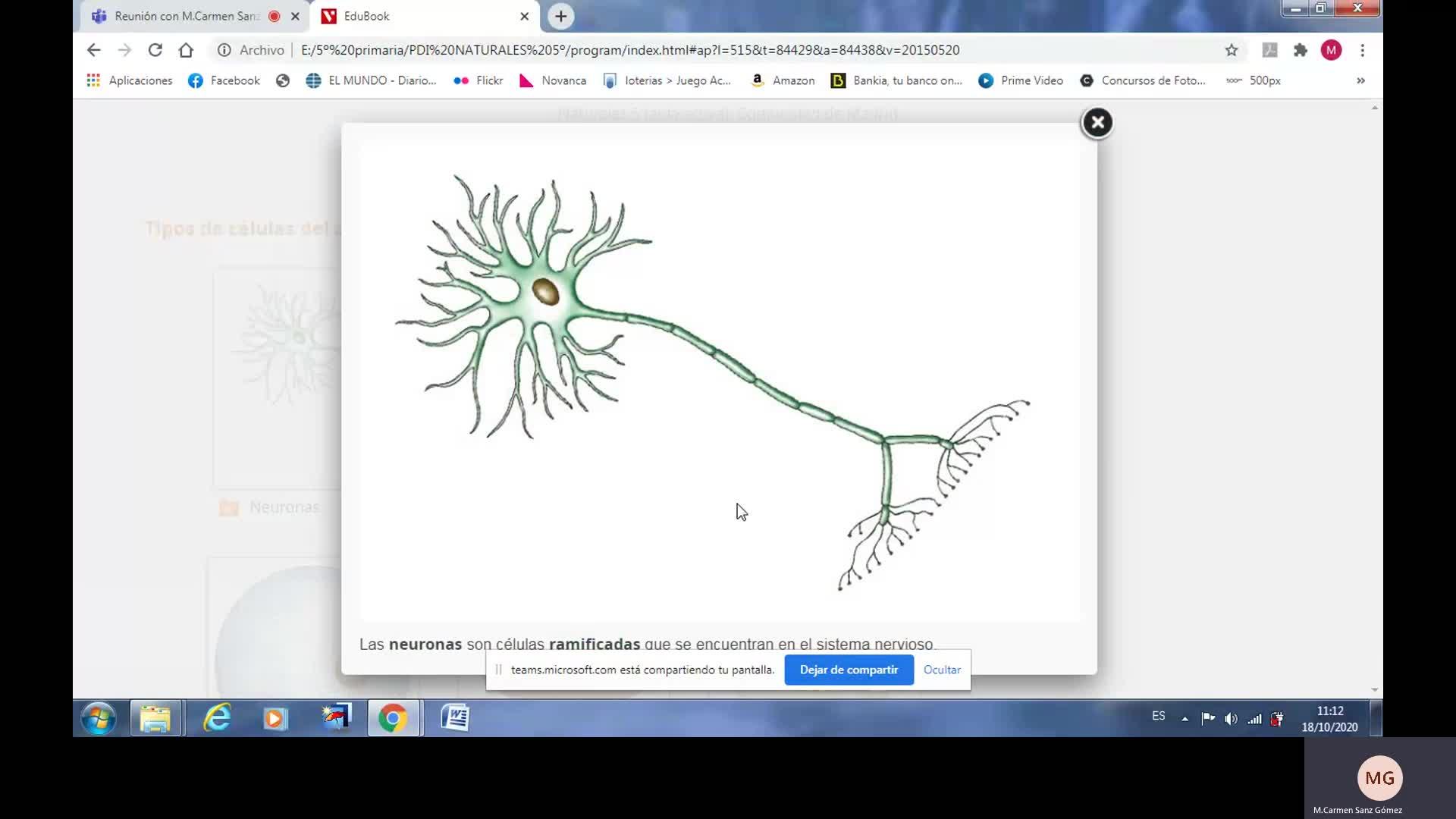Click the volume speaker tray icon
This screenshot has height=819, width=1456.
pos(1231,718)
